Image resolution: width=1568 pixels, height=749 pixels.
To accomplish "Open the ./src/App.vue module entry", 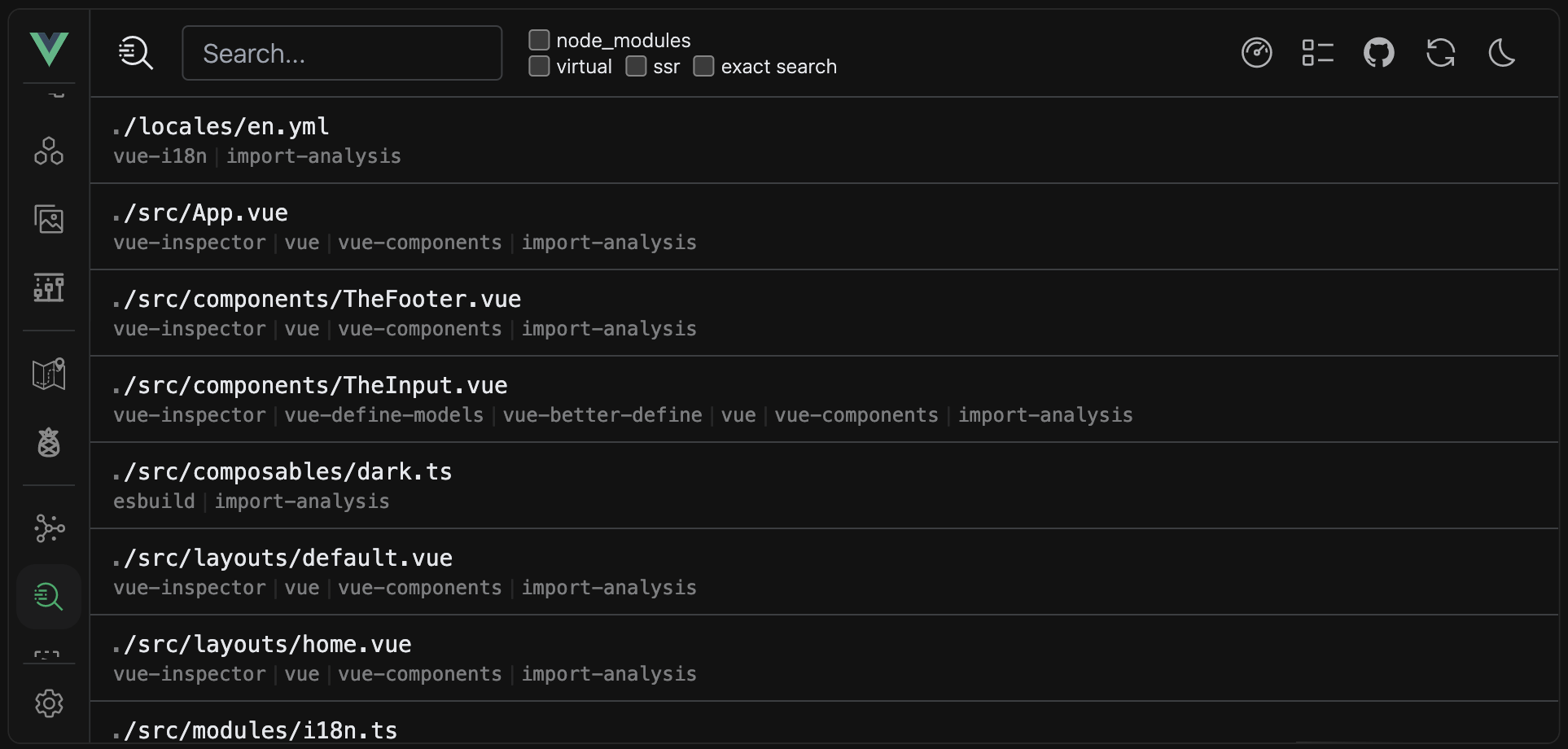I will tap(824, 226).
